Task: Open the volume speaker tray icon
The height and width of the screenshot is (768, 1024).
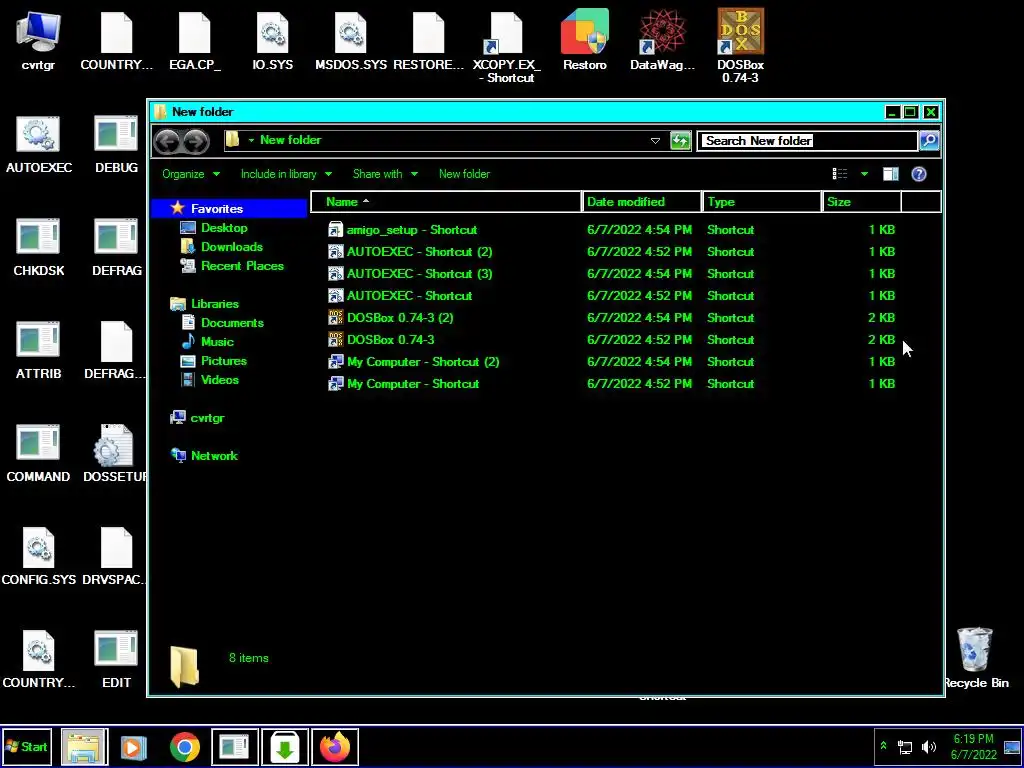Action: tap(928, 747)
